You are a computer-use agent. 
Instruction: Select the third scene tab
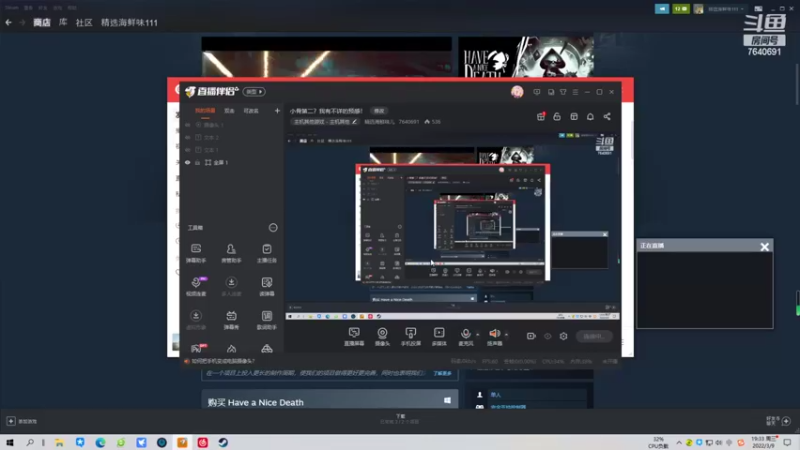click(x=251, y=111)
